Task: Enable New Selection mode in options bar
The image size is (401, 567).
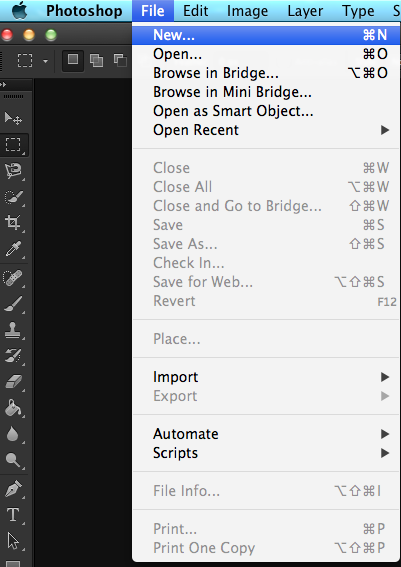Action: pyautogui.click(x=73, y=60)
